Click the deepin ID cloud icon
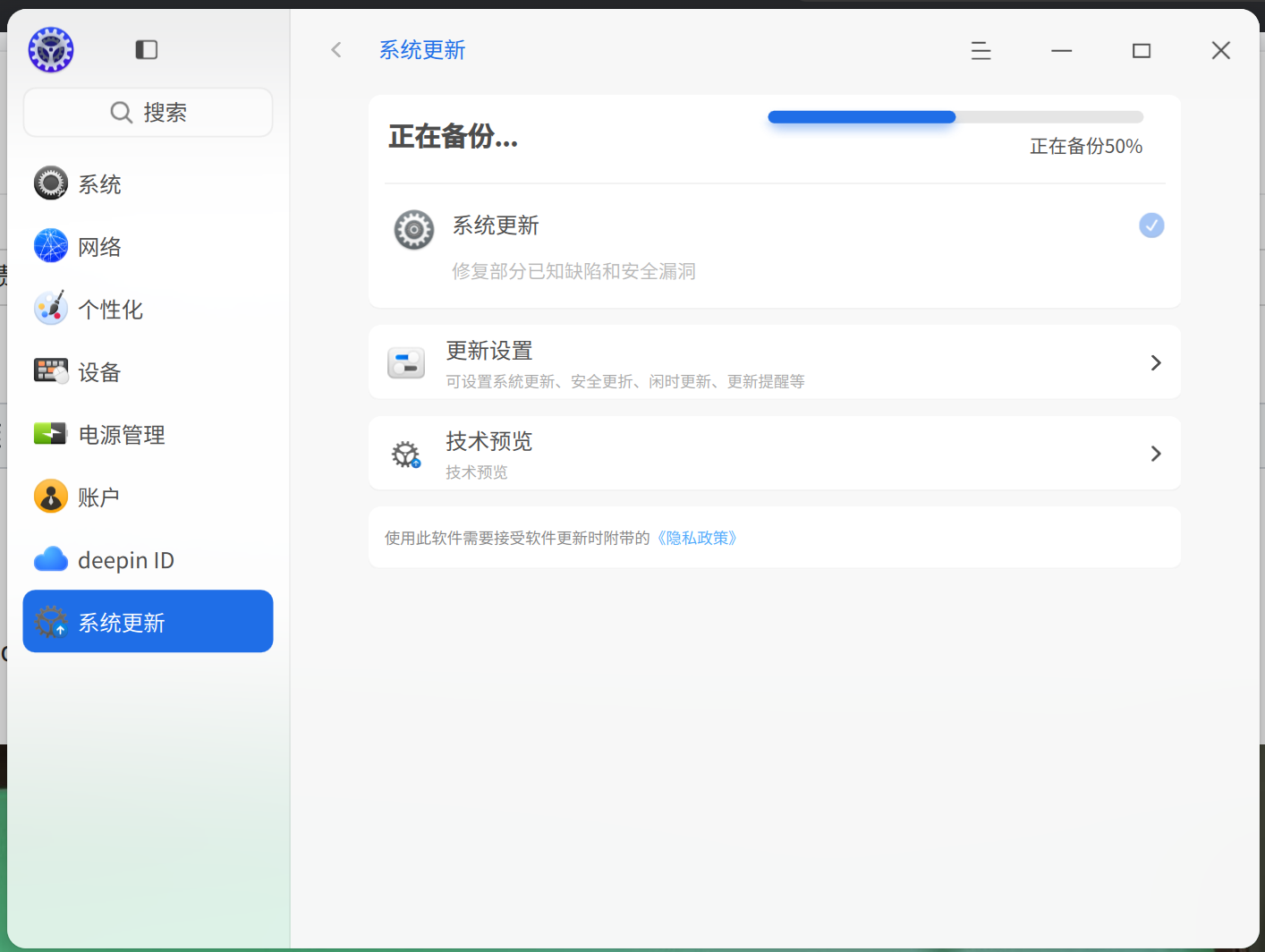 click(x=51, y=559)
